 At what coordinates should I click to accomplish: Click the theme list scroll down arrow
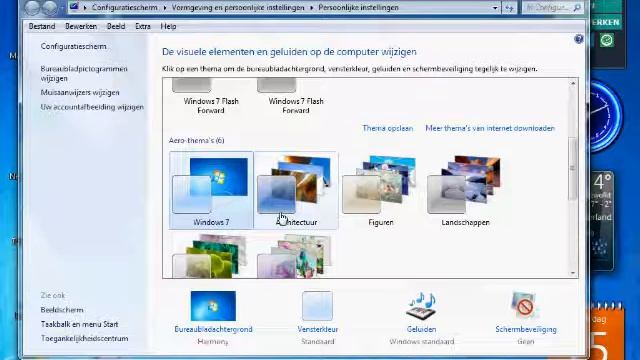point(573,273)
